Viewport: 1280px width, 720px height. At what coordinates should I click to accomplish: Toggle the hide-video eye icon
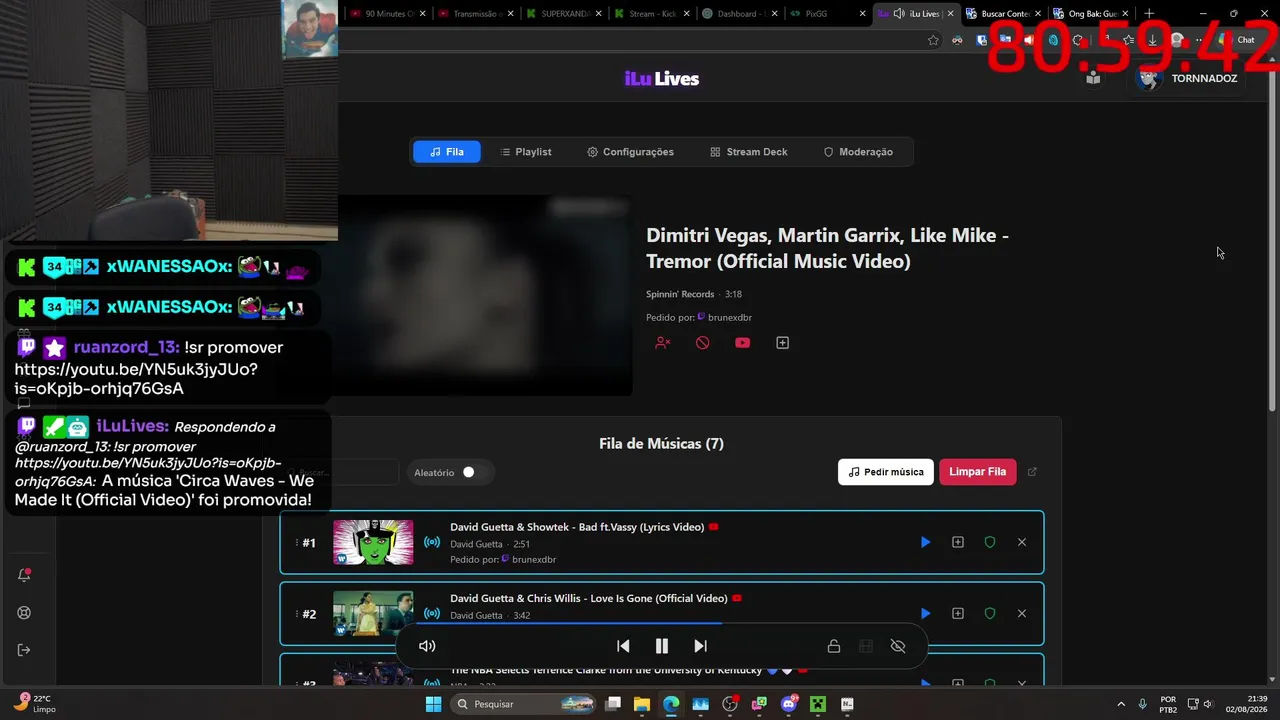click(898, 646)
